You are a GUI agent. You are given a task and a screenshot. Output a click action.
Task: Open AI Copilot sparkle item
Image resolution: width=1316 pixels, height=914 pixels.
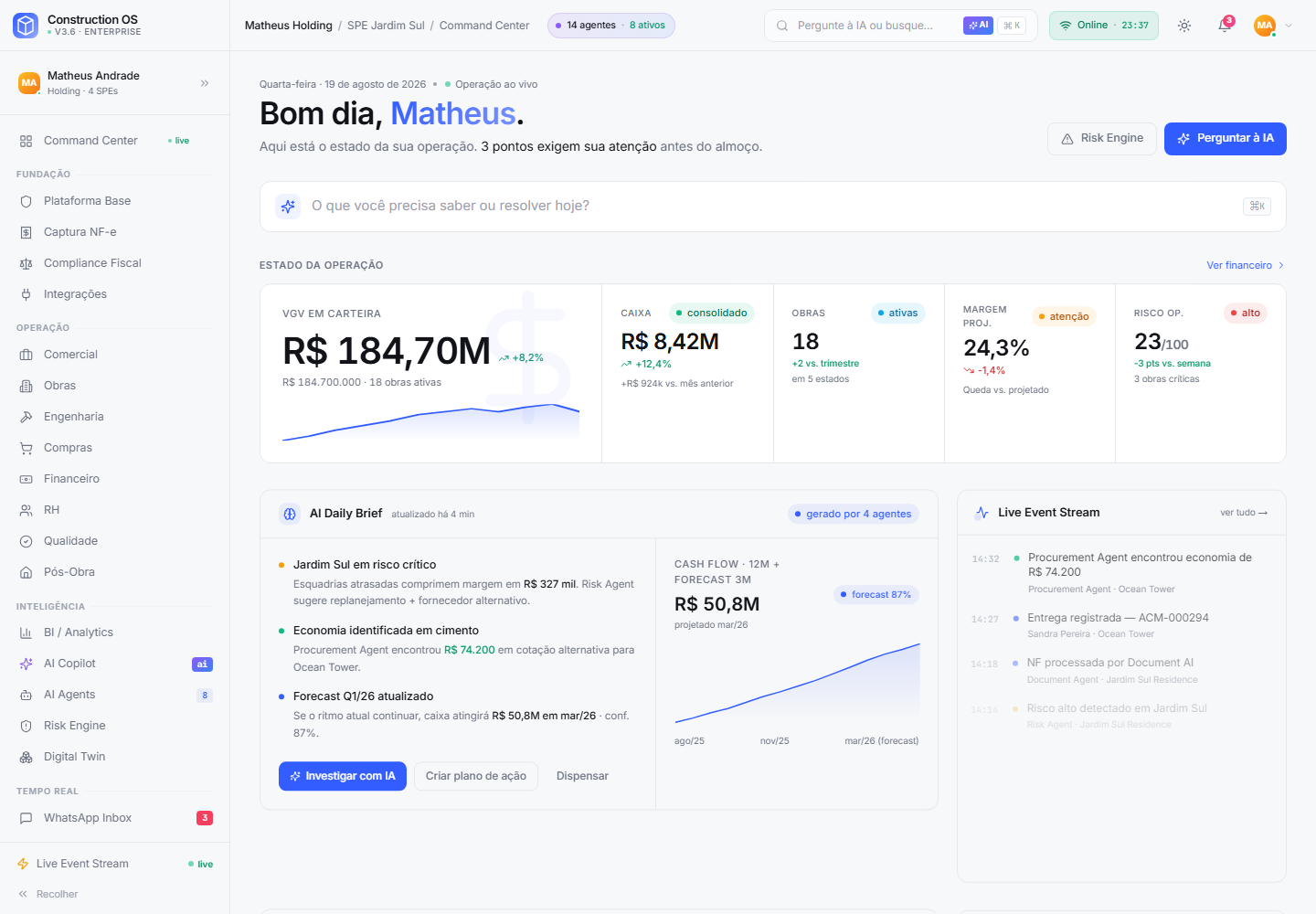(114, 664)
